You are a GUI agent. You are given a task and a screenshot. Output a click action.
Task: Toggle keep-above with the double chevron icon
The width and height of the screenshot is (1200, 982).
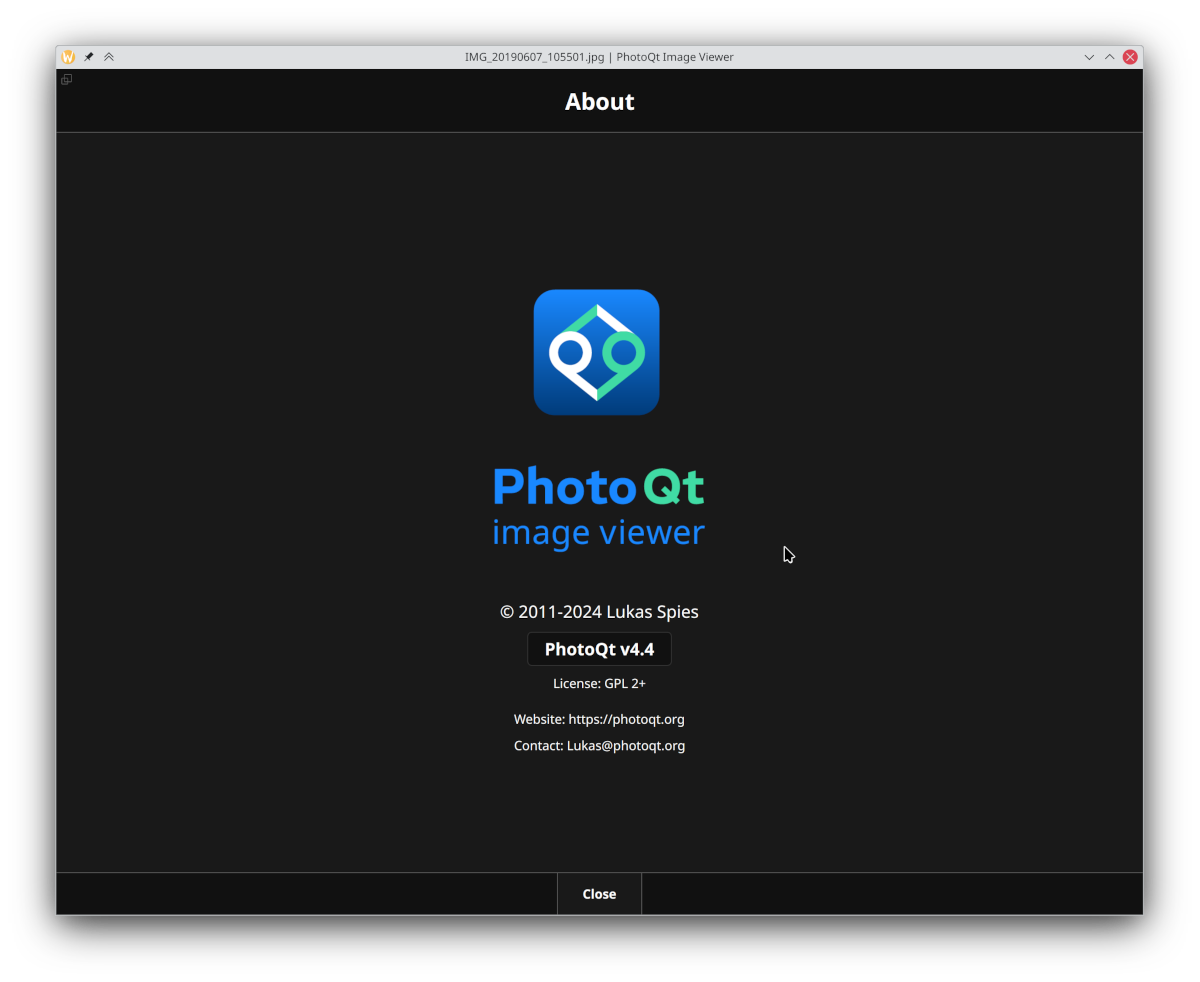[109, 57]
